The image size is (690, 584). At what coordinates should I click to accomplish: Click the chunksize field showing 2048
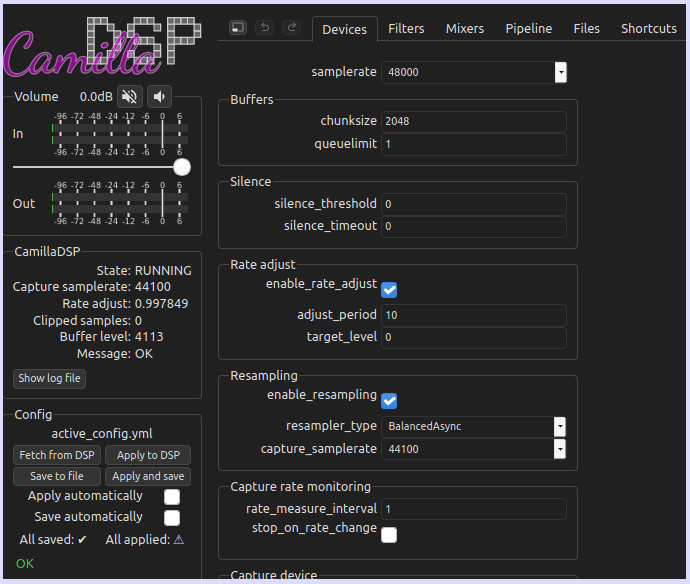pos(474,121)
